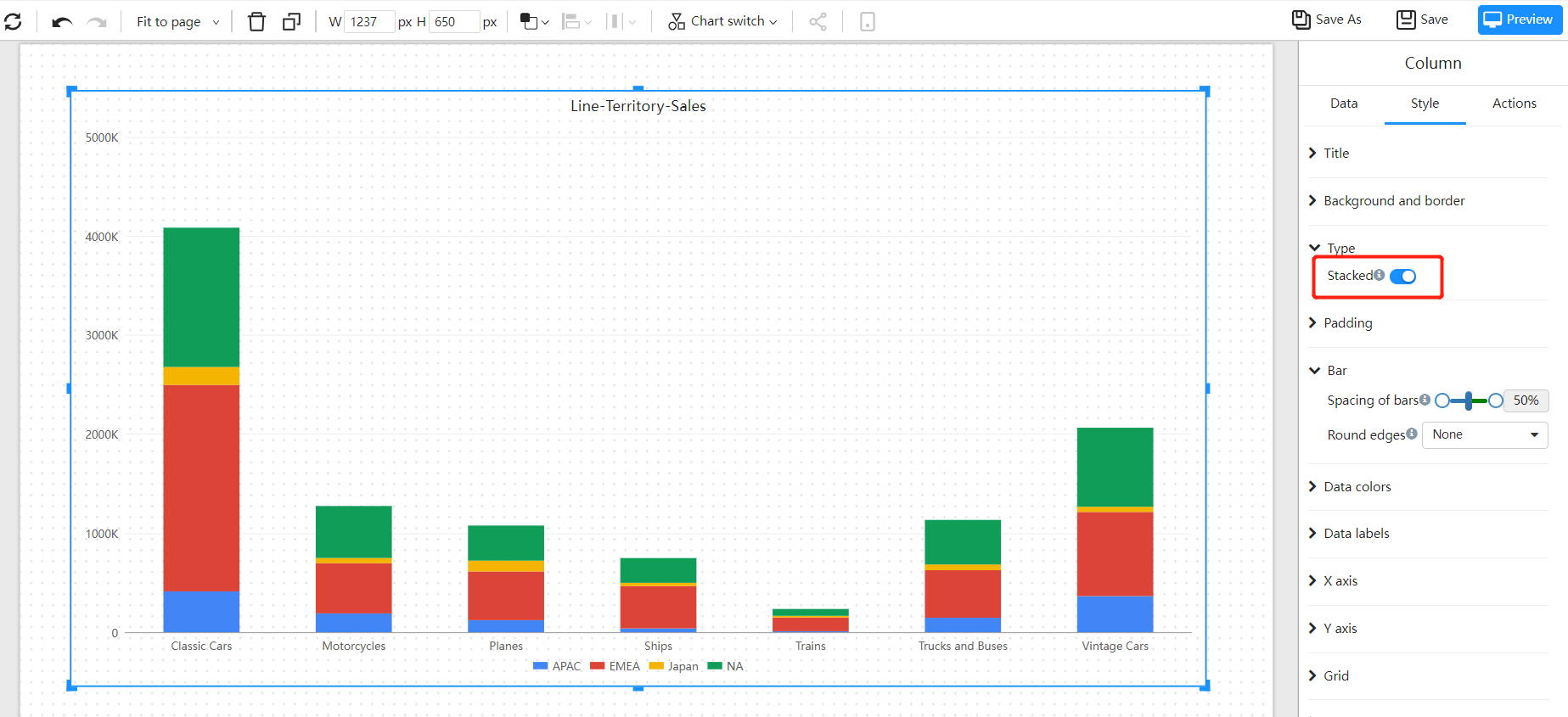Click the share icon in toolbar
Viewport: 1568px width, 717px height.
tap(818, 21)
